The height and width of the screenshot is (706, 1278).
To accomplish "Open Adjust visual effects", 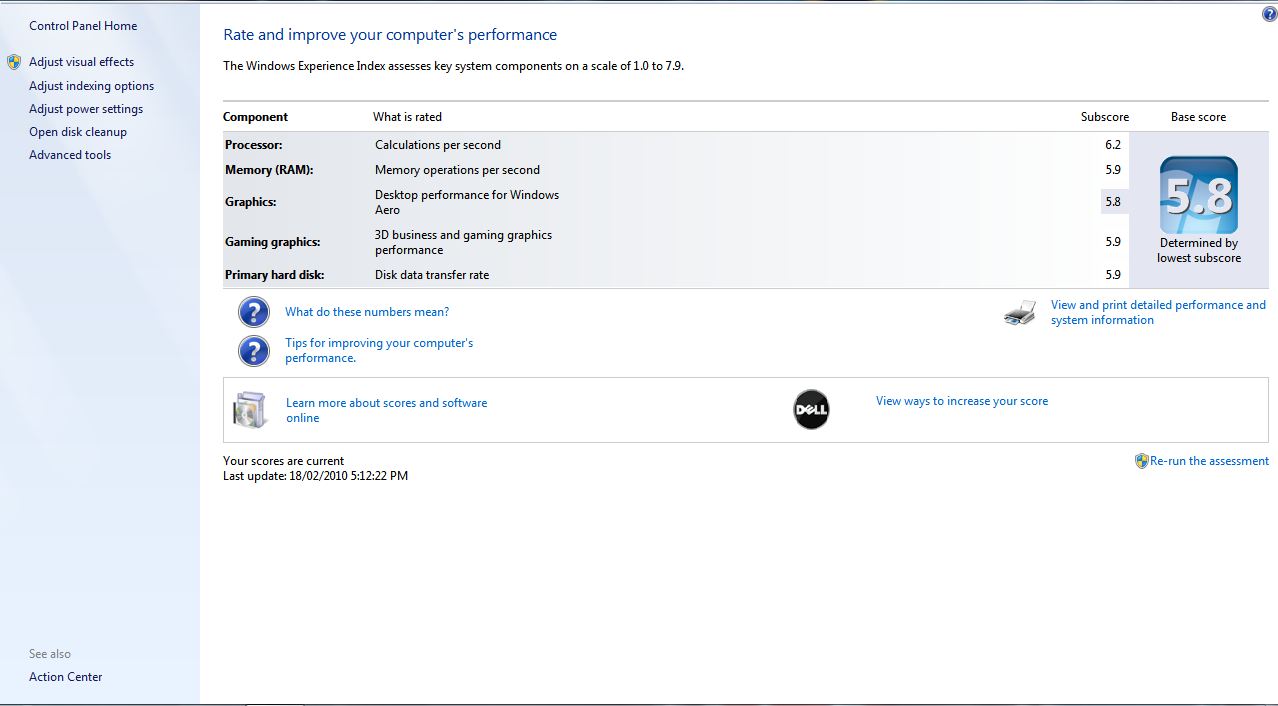I will pyautogui.click(x=81, y=62).
